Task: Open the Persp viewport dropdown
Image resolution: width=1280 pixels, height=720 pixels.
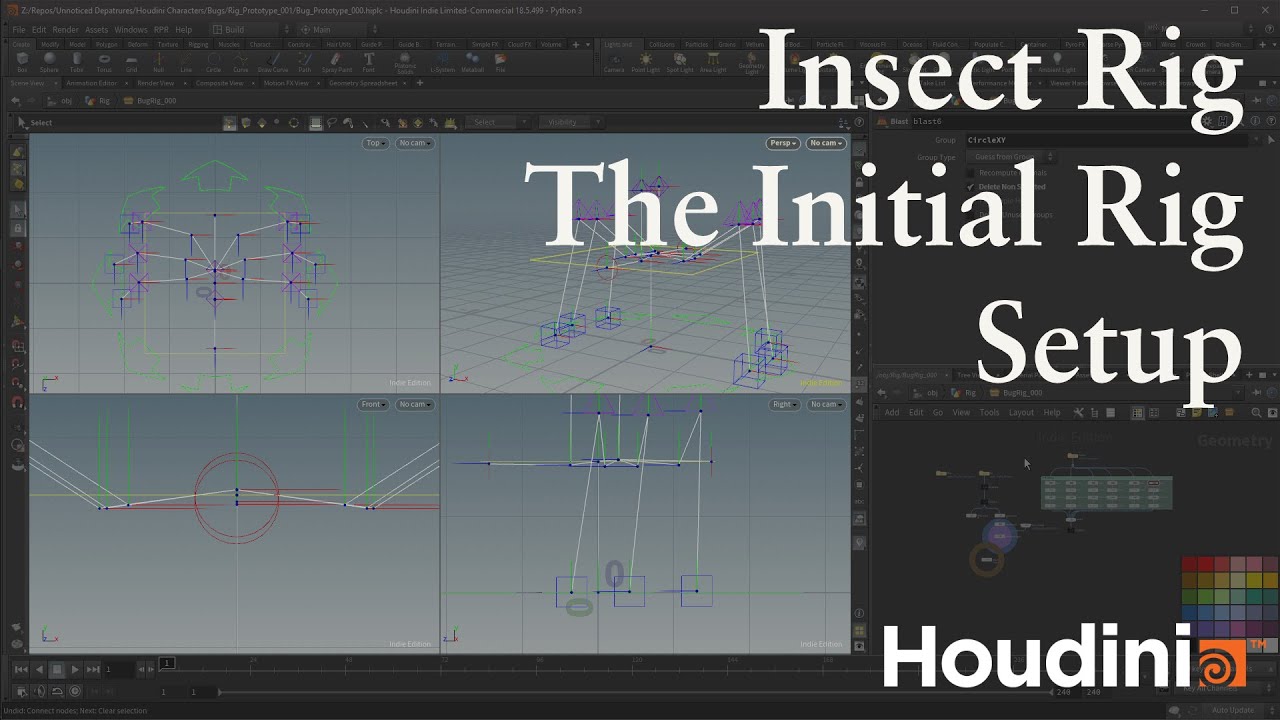Action: (783, 144)
